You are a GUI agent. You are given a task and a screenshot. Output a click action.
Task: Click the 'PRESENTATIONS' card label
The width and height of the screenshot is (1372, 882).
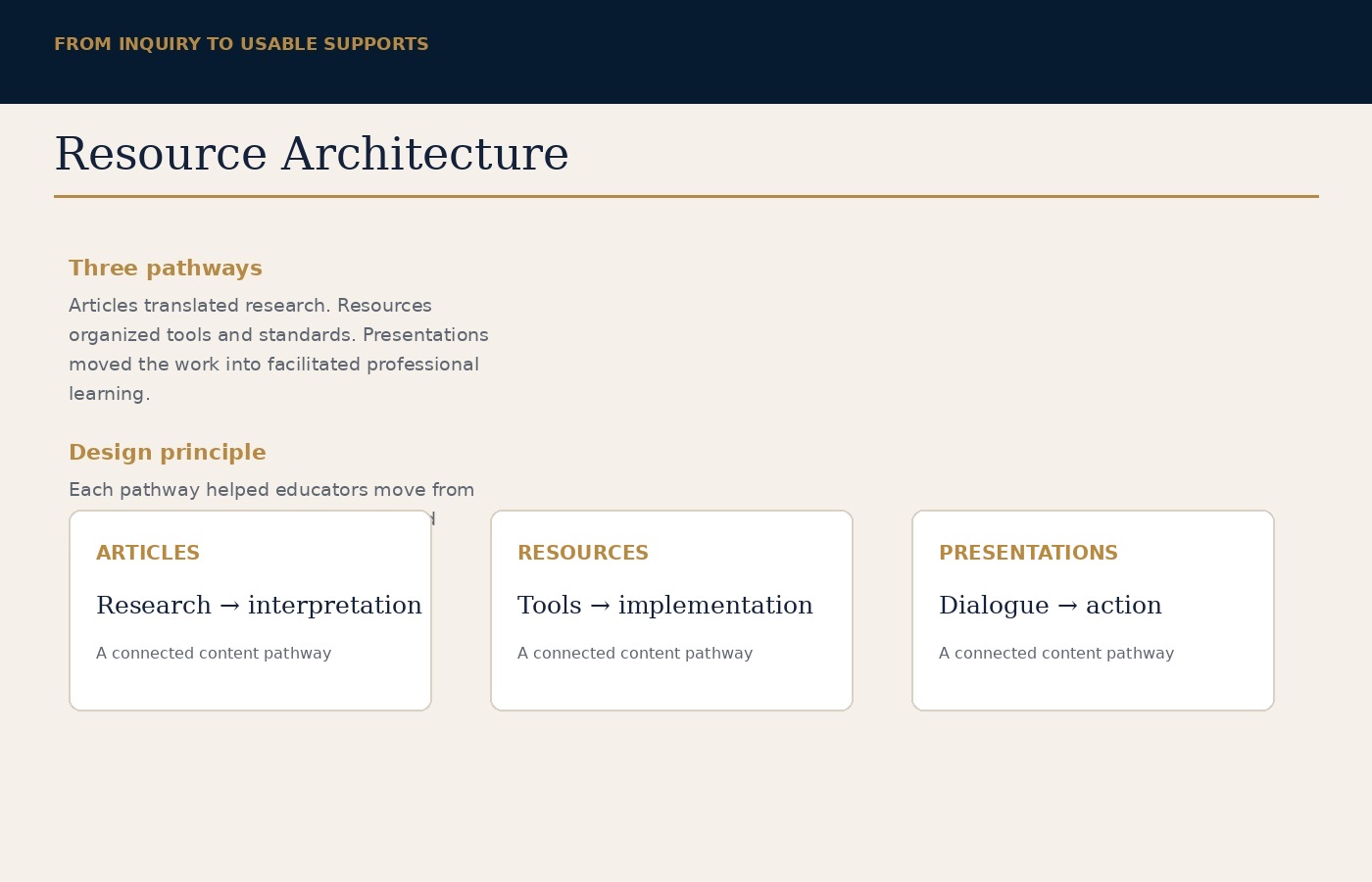click(1028, 553)
